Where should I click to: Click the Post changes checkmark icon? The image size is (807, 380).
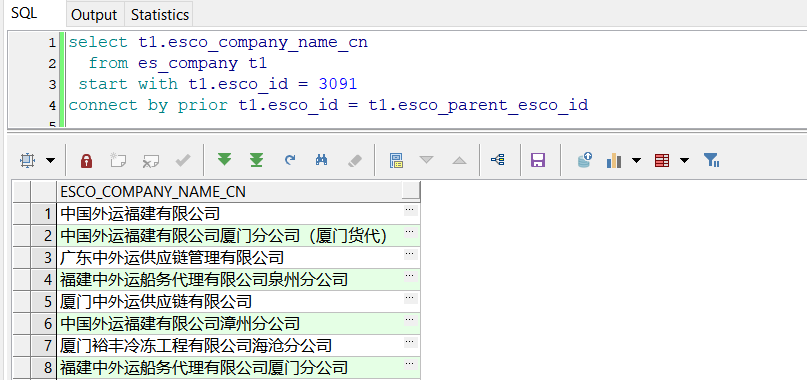tap(183, 161)
